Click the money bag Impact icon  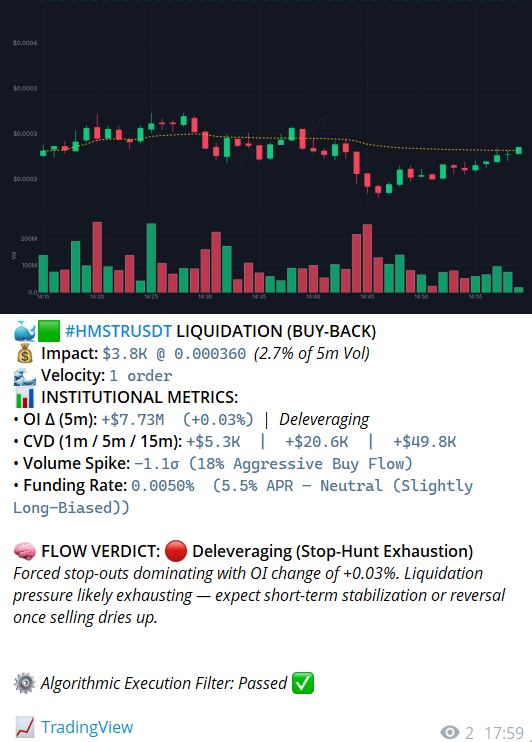25,353
